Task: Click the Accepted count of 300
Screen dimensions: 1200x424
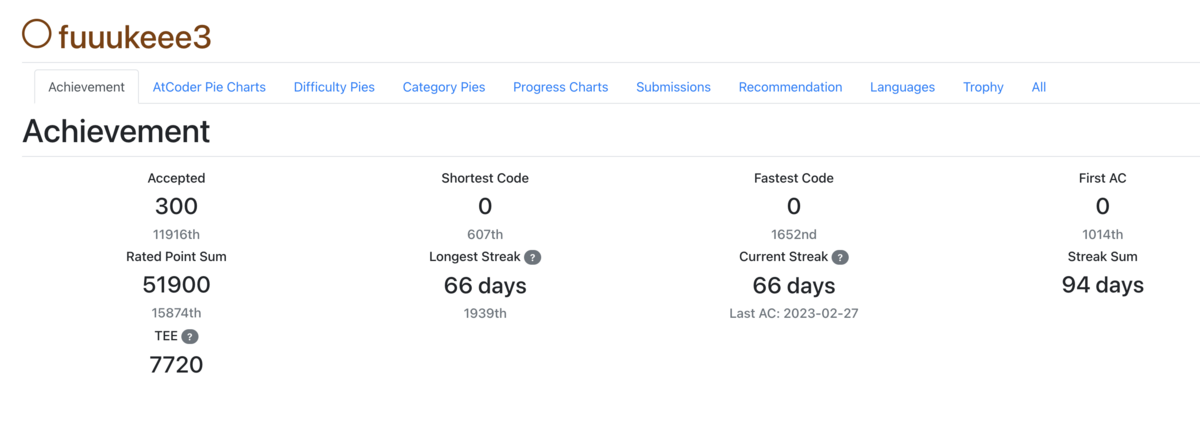Action: 176,207
